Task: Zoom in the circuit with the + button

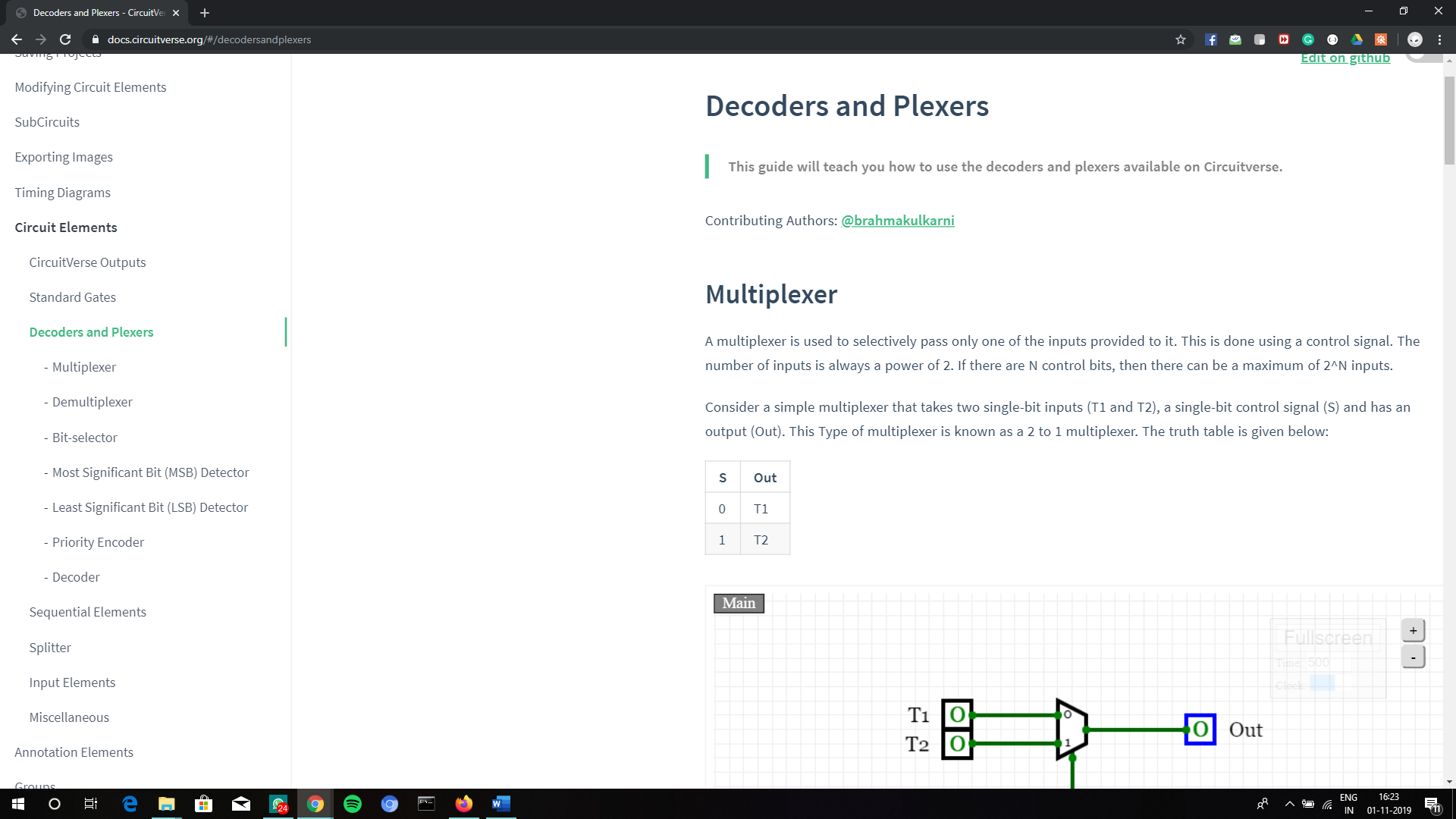Action: click(x=1412, y=629)
